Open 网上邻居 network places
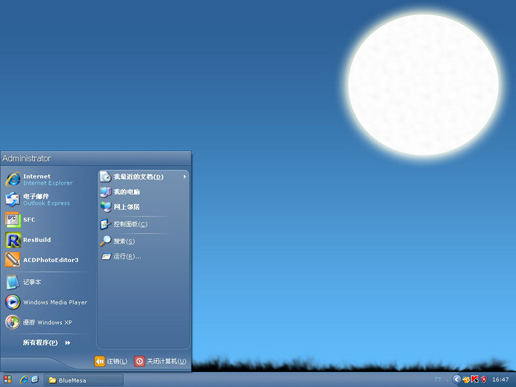 pos(144,207)
